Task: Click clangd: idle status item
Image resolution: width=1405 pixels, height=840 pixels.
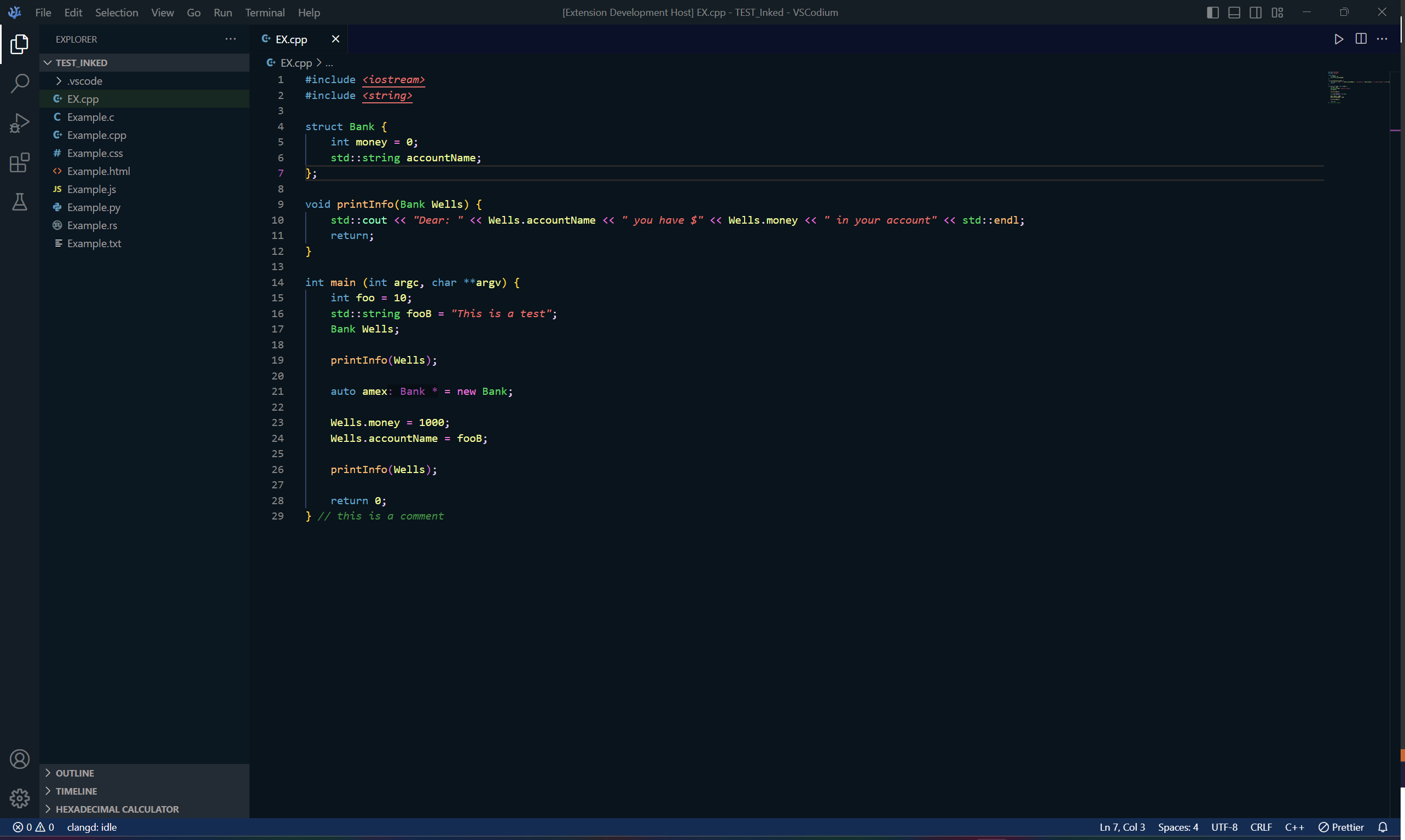Action: [92, 827]
